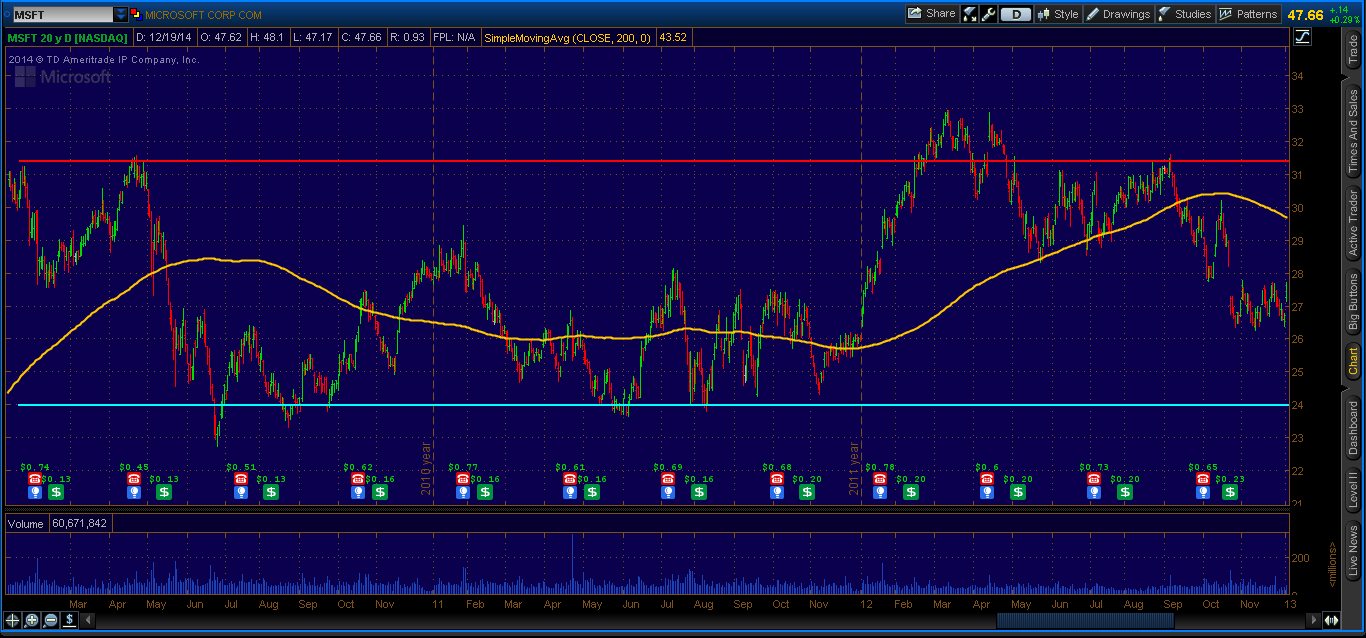Click the colored symbol link icon
This screenshot has width=1366, height=638.
coord(136,15)
